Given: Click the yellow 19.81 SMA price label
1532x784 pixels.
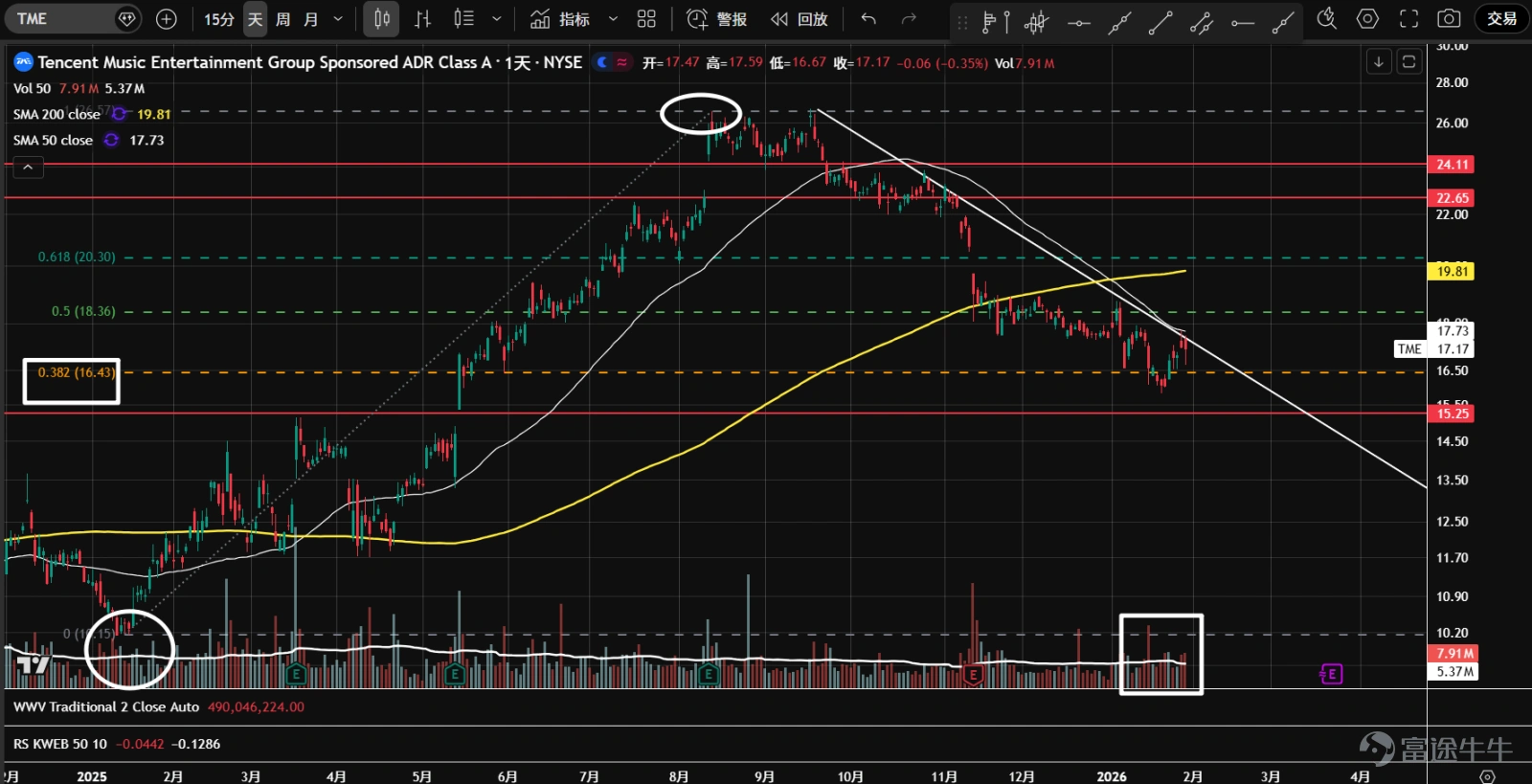Looking at the screenshot, I should (1452, 272).
